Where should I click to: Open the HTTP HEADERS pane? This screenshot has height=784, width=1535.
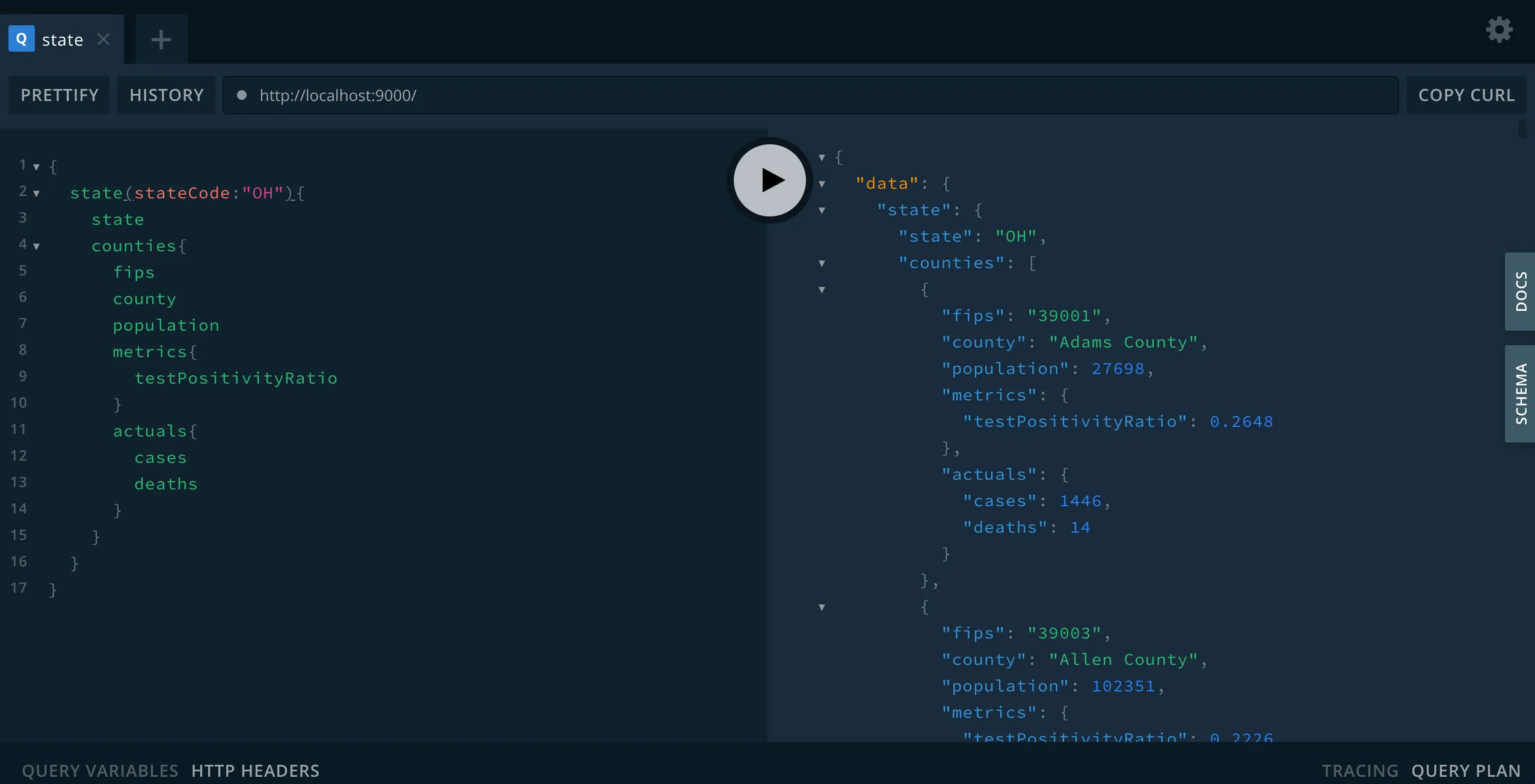point(256,771)
